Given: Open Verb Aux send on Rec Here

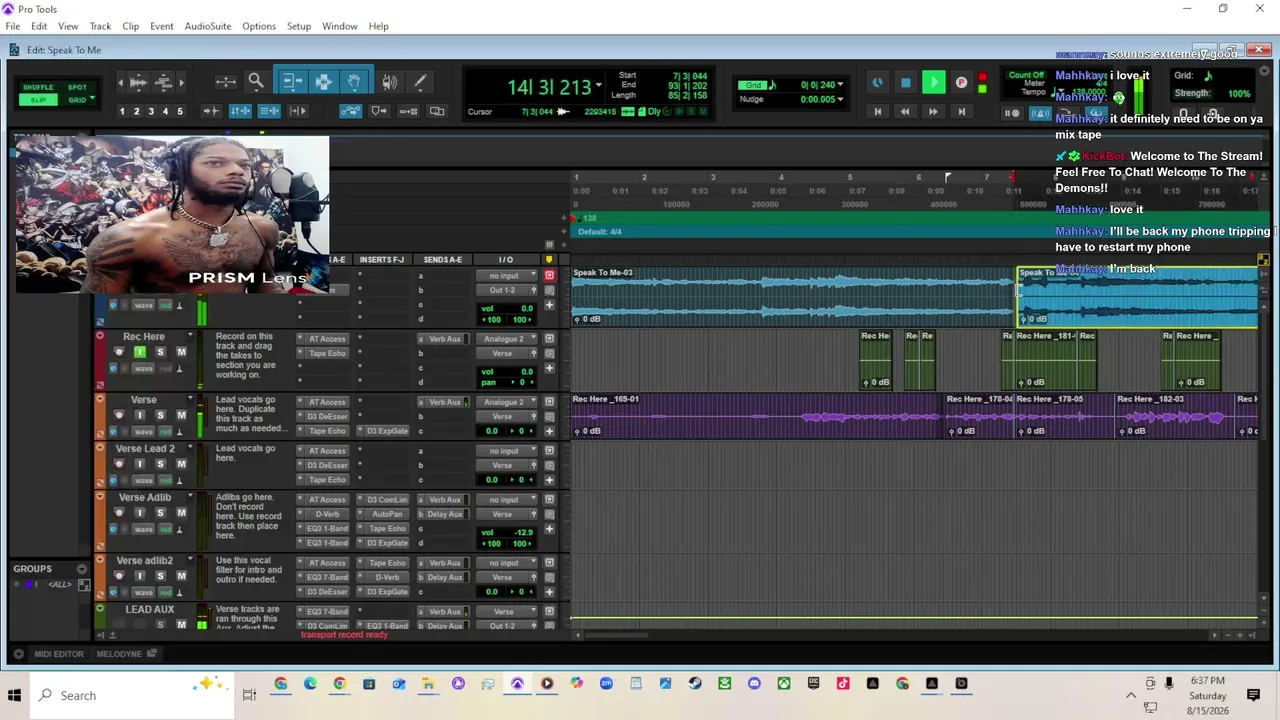Looking at the screenshot, I should pos(445,339).
